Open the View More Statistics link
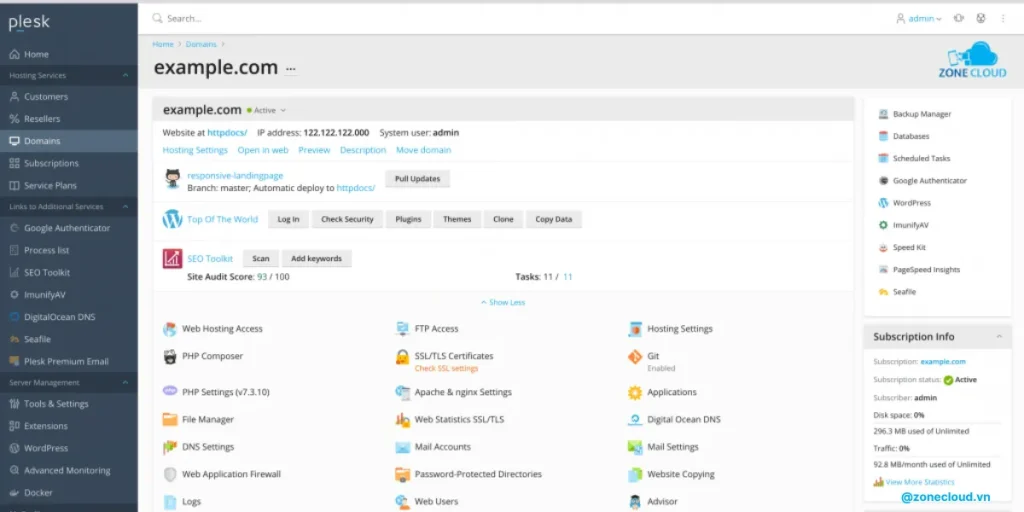The height and width of the screenshot is (512, 1024). pos(920,482)
